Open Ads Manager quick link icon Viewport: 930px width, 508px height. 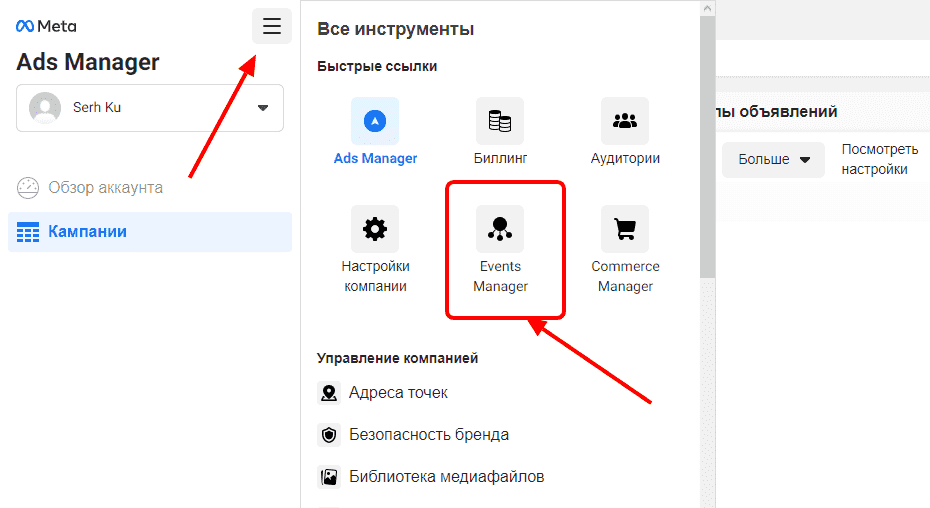(375, 121)
